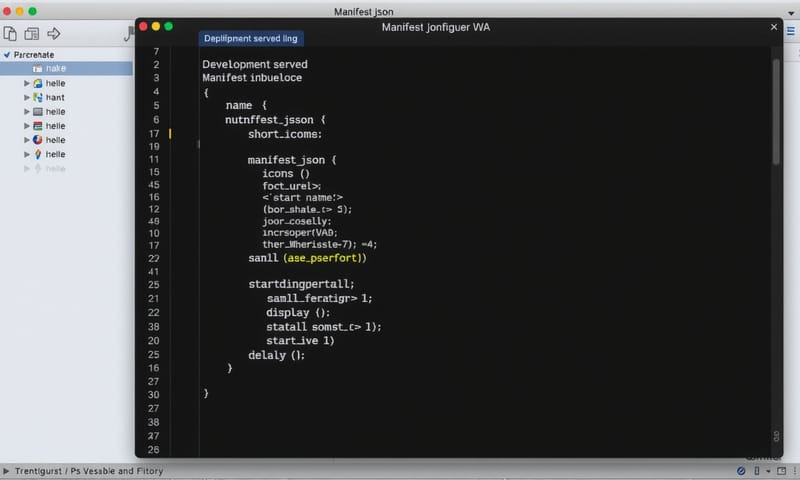Click the green-blue icon beside hant
This screenshot has width=800, height=480.
click(38, 97)
